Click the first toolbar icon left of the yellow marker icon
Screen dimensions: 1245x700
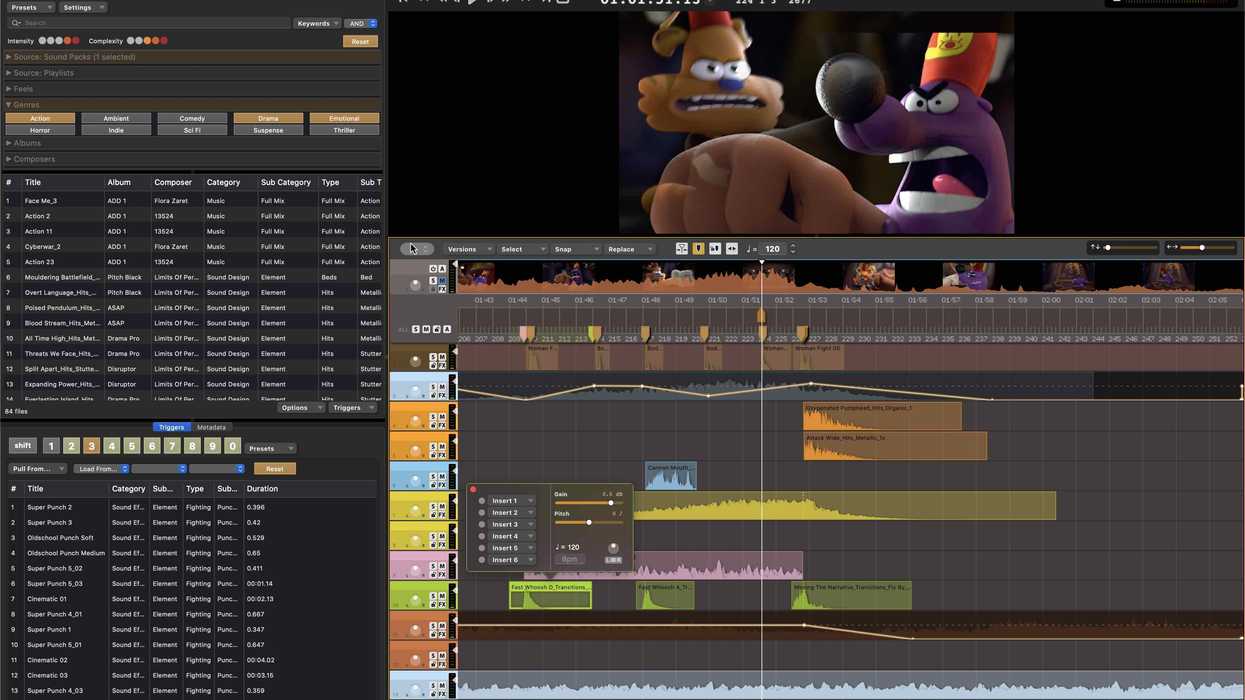click(x=682, y=249)
